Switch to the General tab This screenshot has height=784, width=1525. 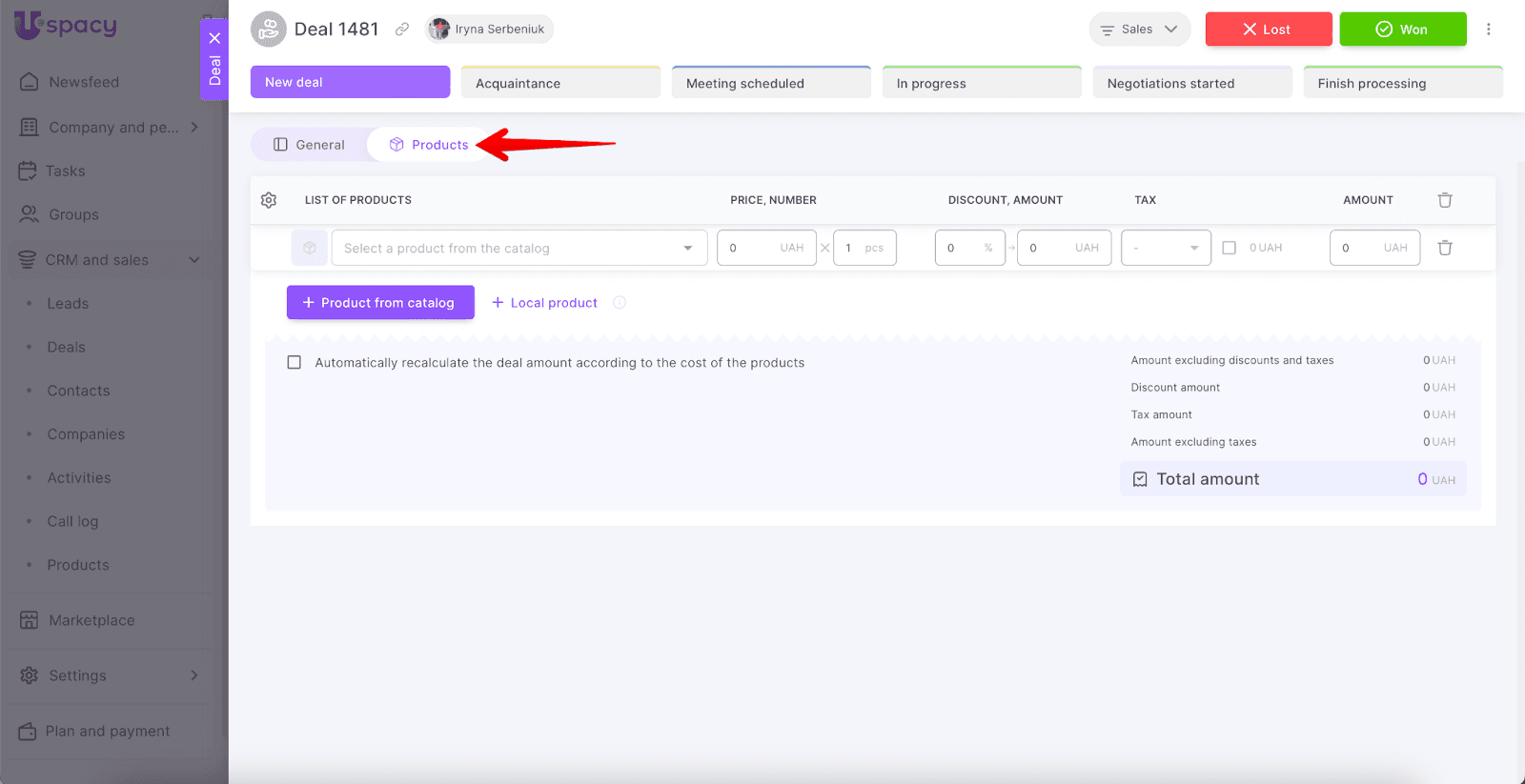coord(310,145)
